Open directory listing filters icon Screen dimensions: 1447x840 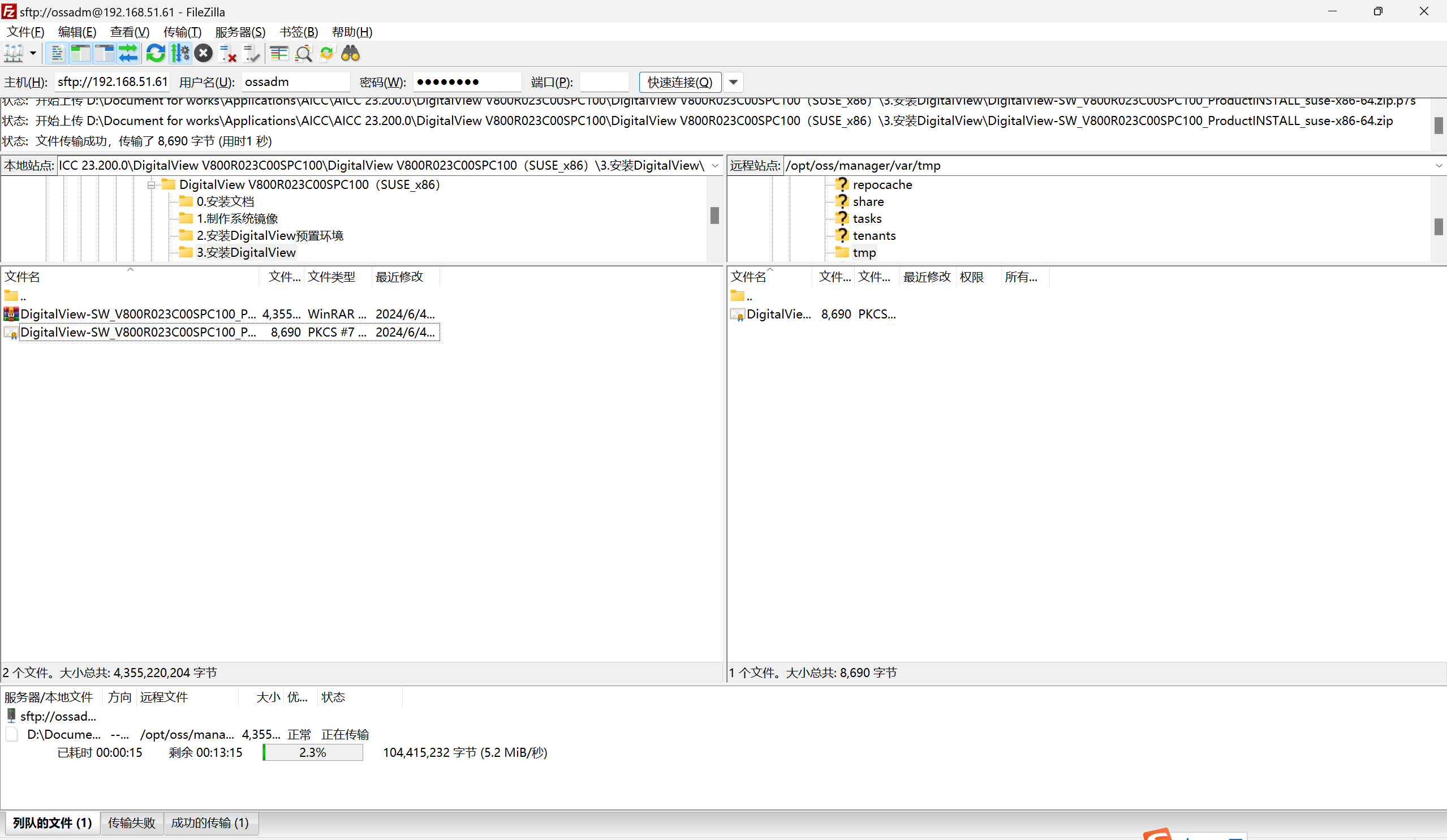tap(279, 53)
